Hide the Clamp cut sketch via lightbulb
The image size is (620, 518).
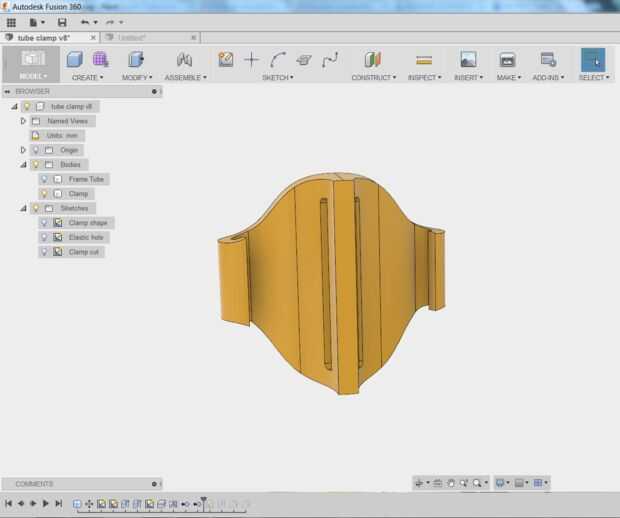coord(44,252)
